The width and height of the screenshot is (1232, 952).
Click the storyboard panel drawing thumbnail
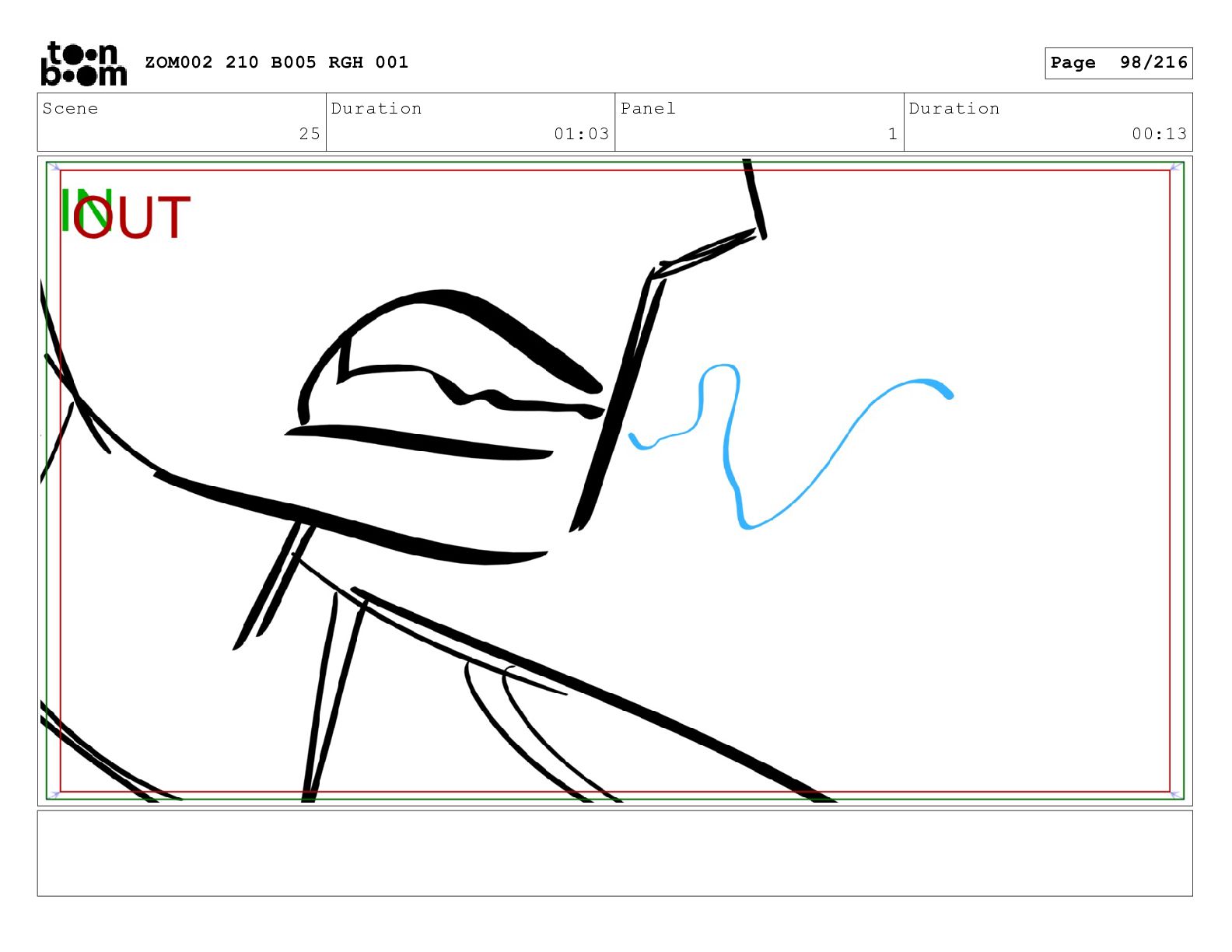[x=614, y=481]
